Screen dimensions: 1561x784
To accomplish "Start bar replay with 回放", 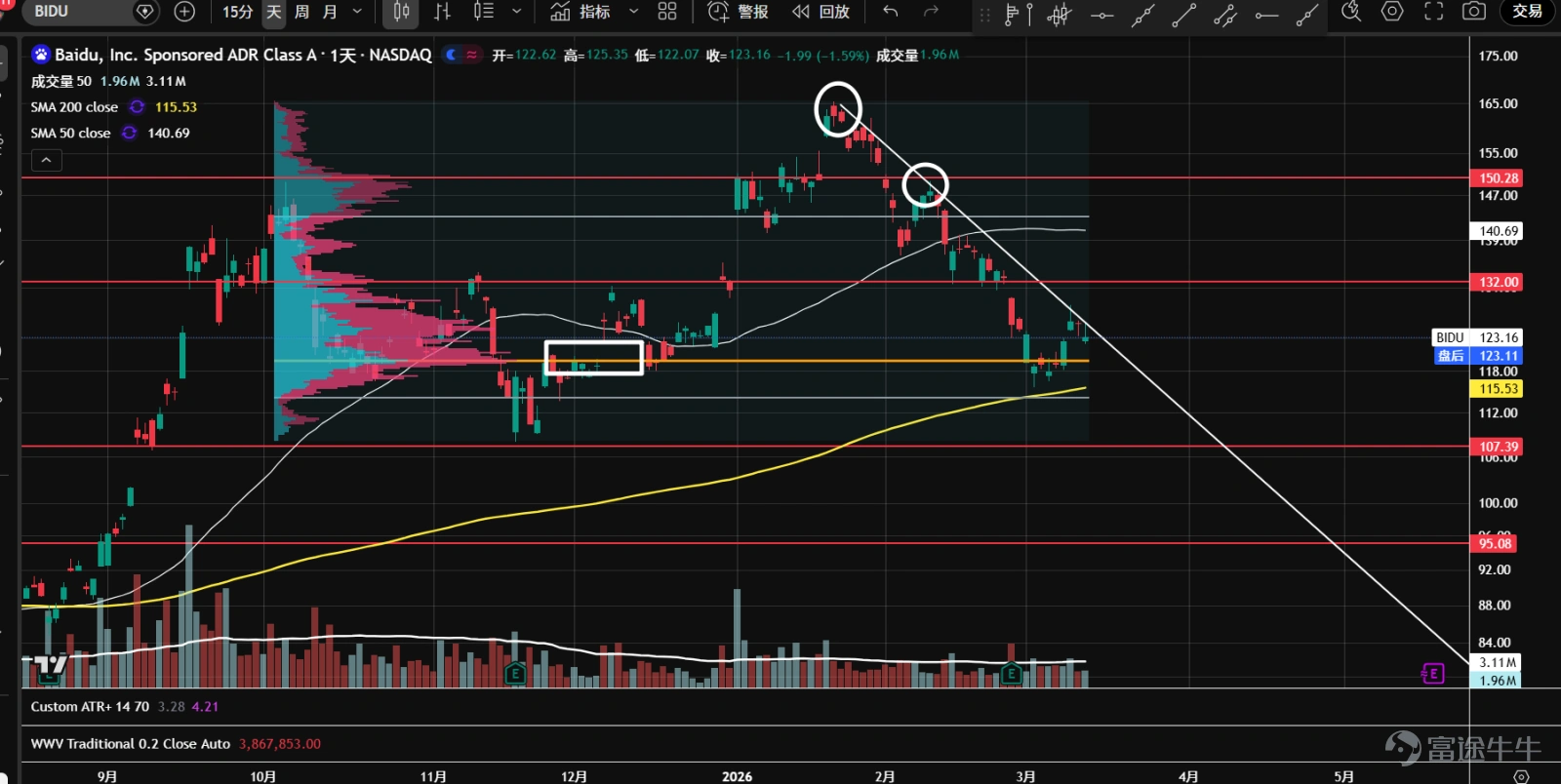I will (x=821, y=12).
